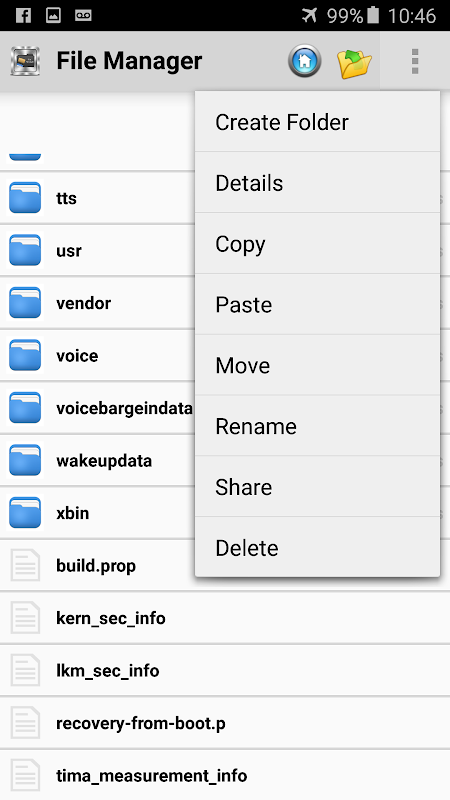
Task: Select Share in the overflow menu
Action: [317, 487]
